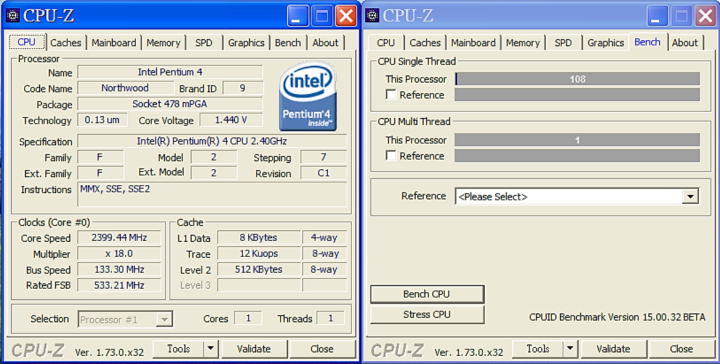Screen dimensions: 720x364
Task: Click the multi thread Reference score bar
Action: click(x=577, y=156)
